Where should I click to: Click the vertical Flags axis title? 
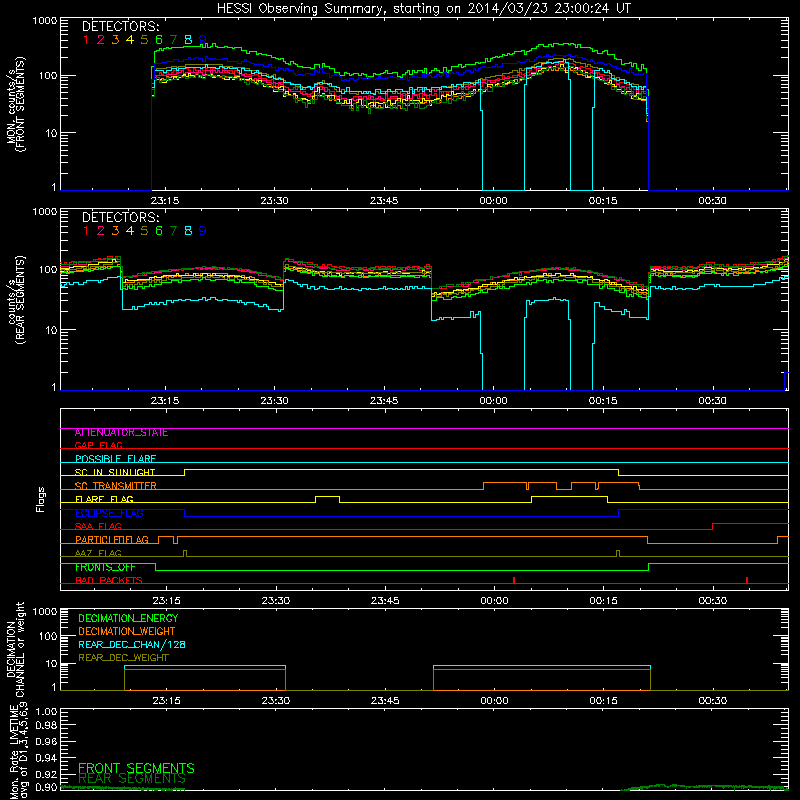click(41, 499)
